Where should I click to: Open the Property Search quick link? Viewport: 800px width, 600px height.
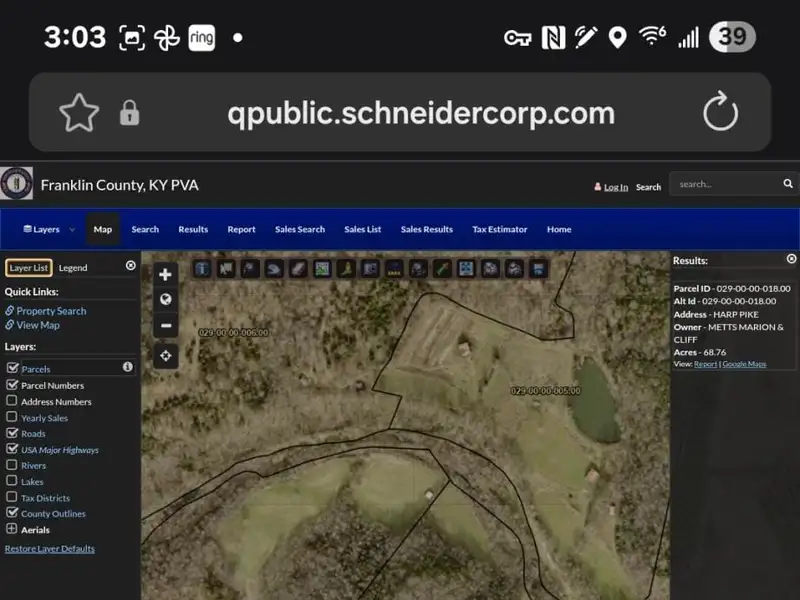[51, 311]
